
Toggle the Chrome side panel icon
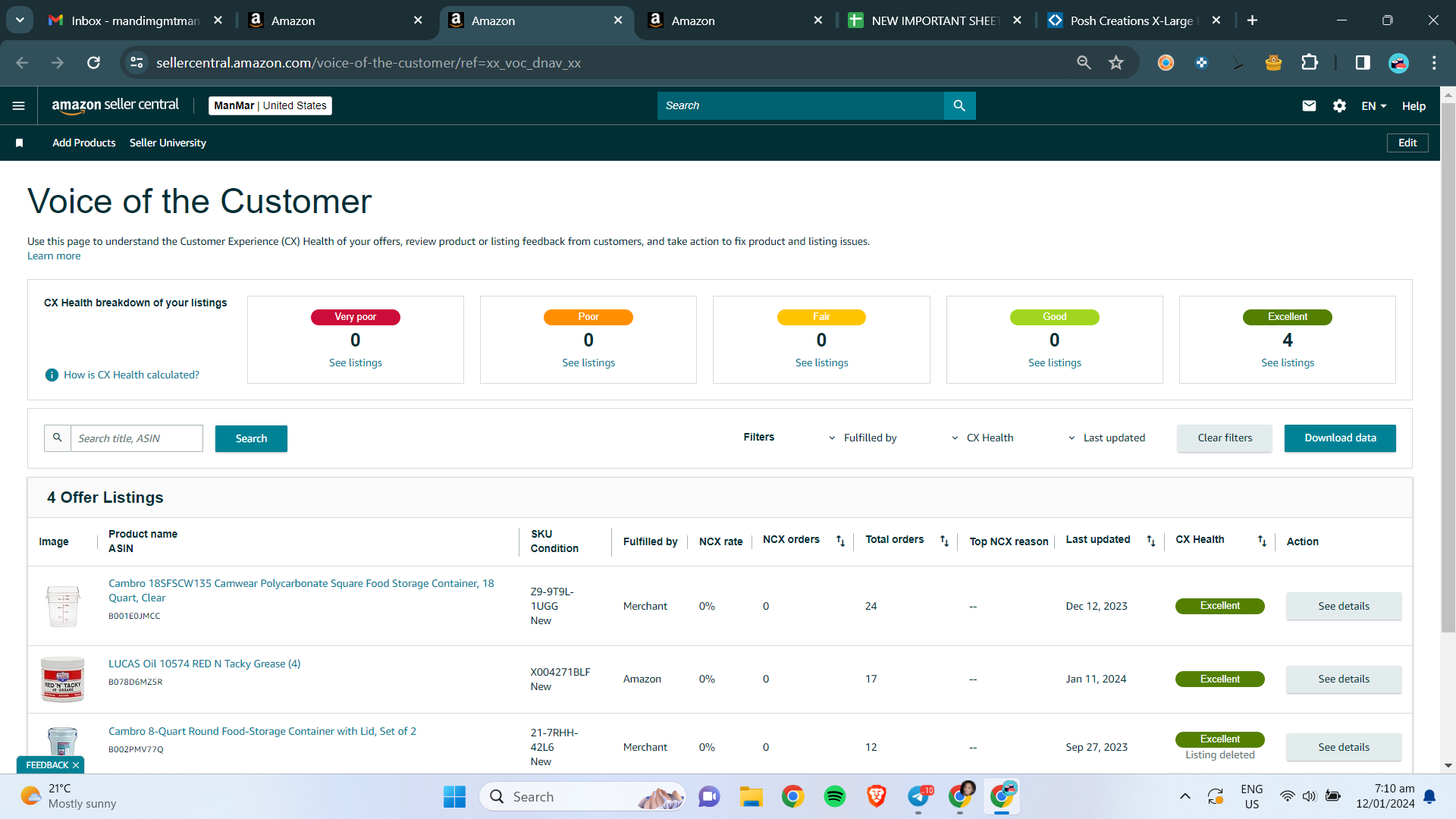(x=1363, y=63)
